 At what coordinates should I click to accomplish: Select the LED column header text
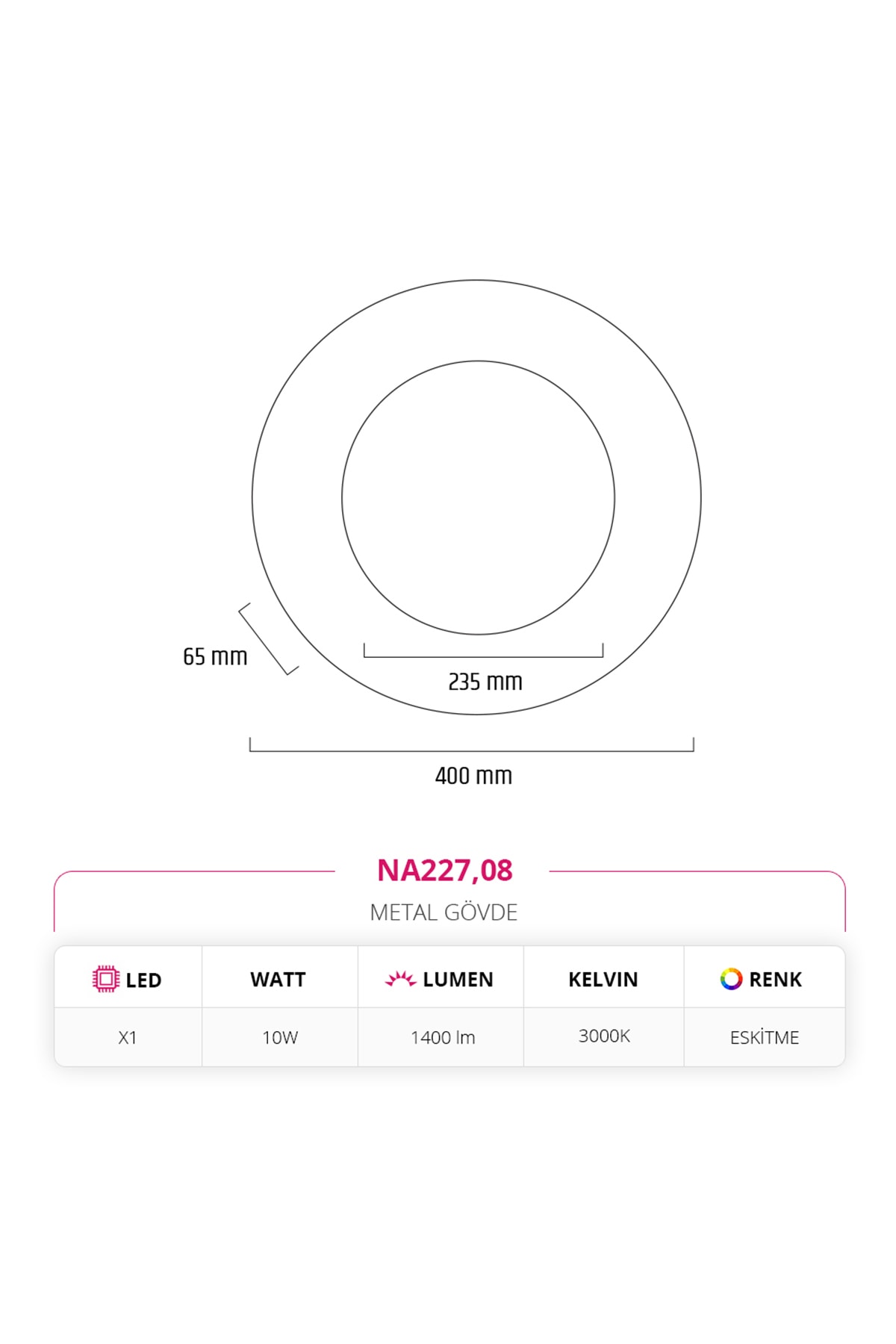pos(143,980)
